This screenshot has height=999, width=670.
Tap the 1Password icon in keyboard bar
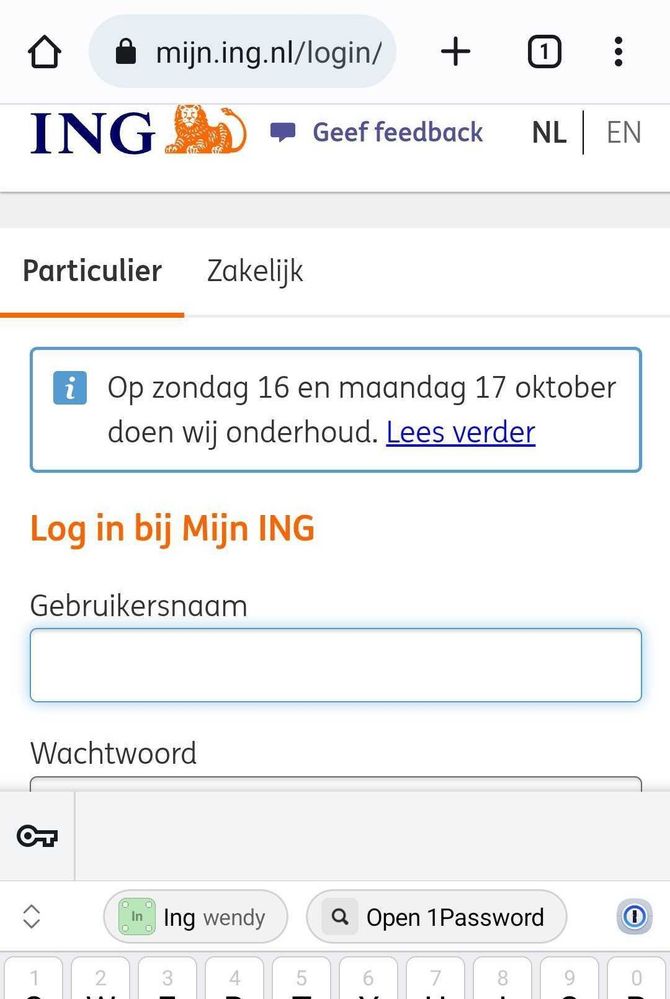634,917
